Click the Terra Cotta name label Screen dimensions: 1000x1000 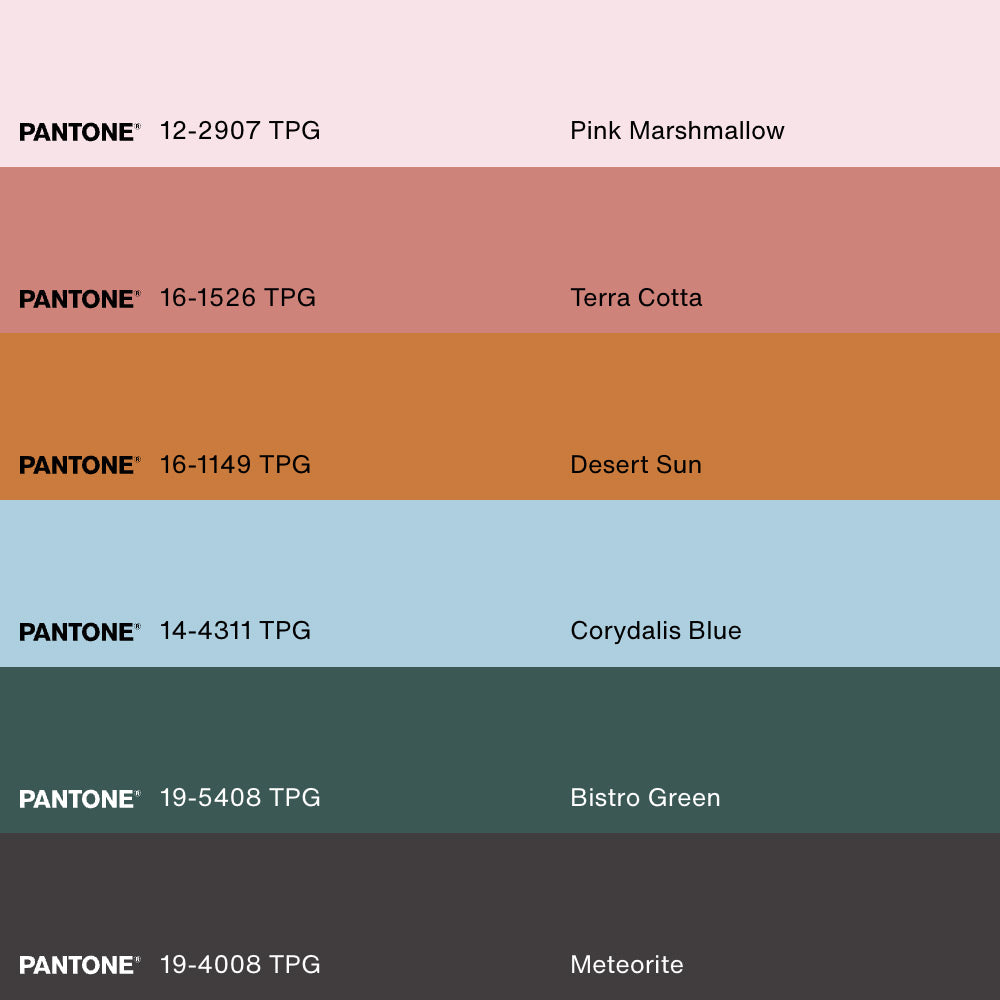(x=636, y=298)
